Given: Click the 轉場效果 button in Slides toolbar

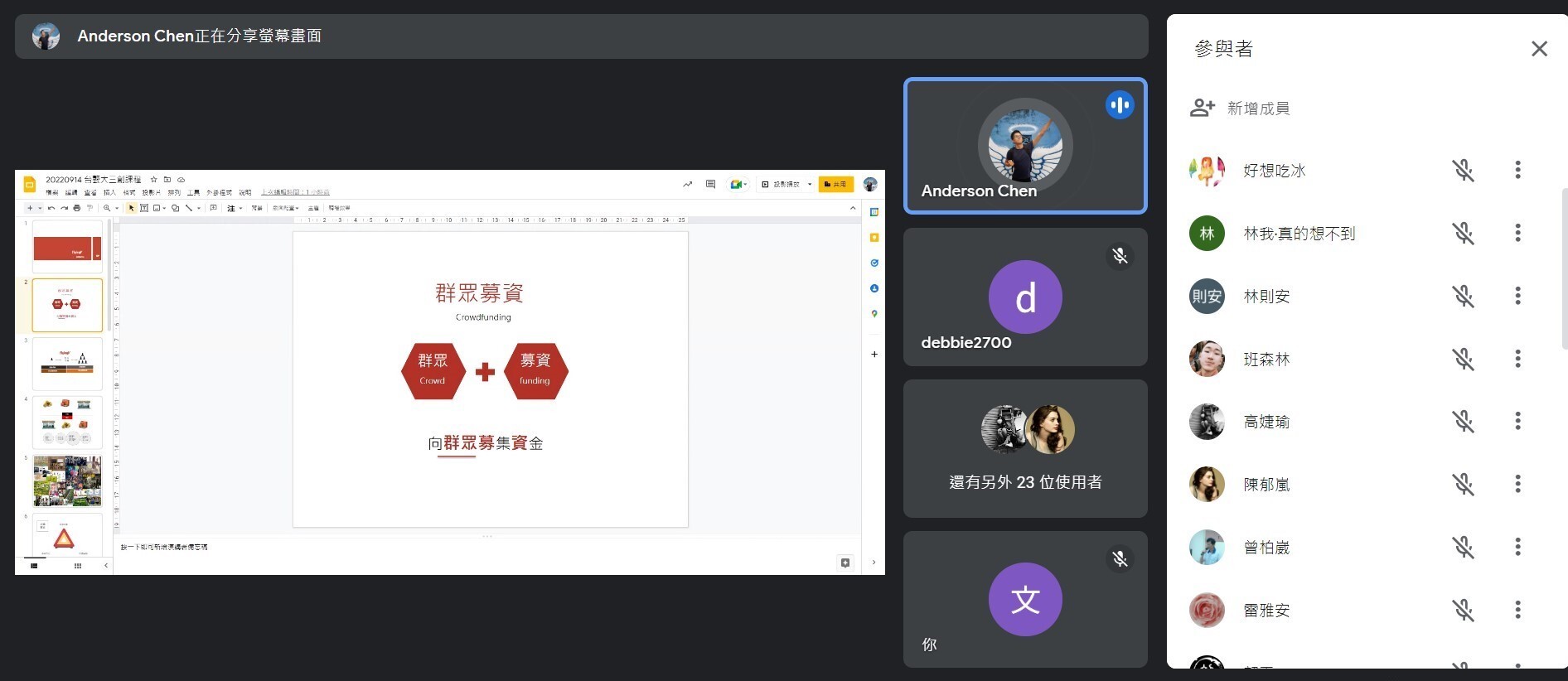Looking at the screenshot, I should pyautogui.click(x=339, y=208).
